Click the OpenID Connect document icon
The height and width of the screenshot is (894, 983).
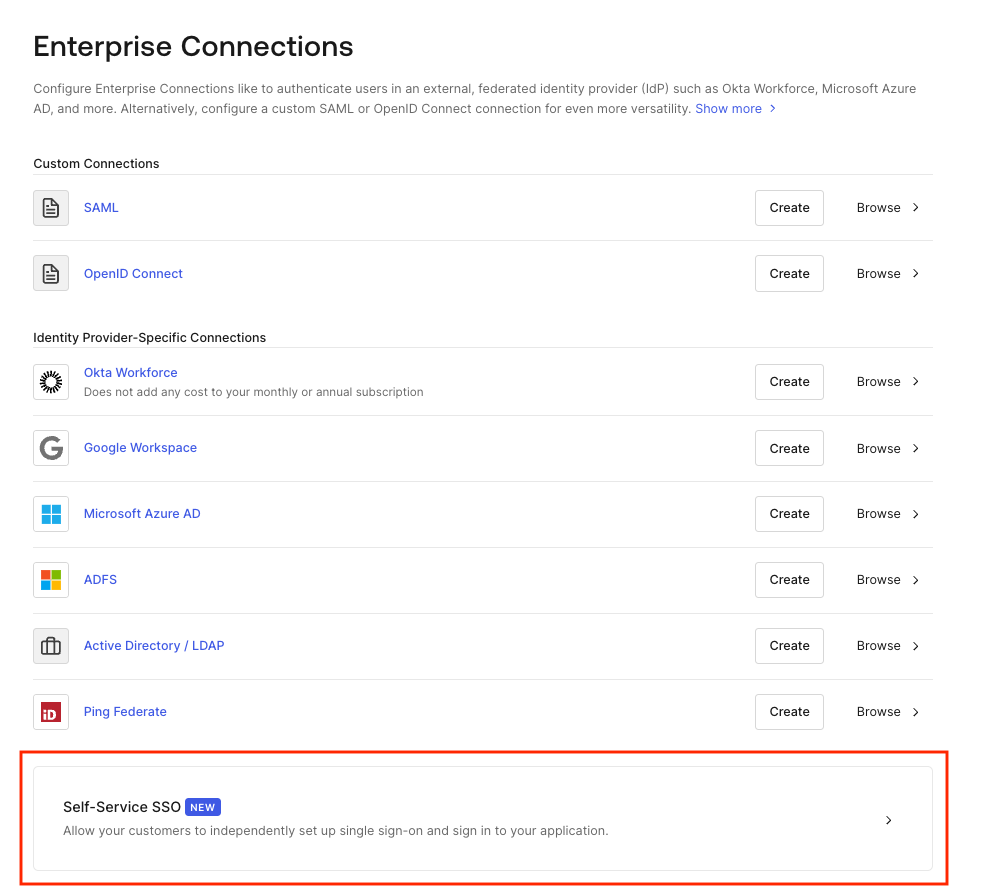[51, 273]
